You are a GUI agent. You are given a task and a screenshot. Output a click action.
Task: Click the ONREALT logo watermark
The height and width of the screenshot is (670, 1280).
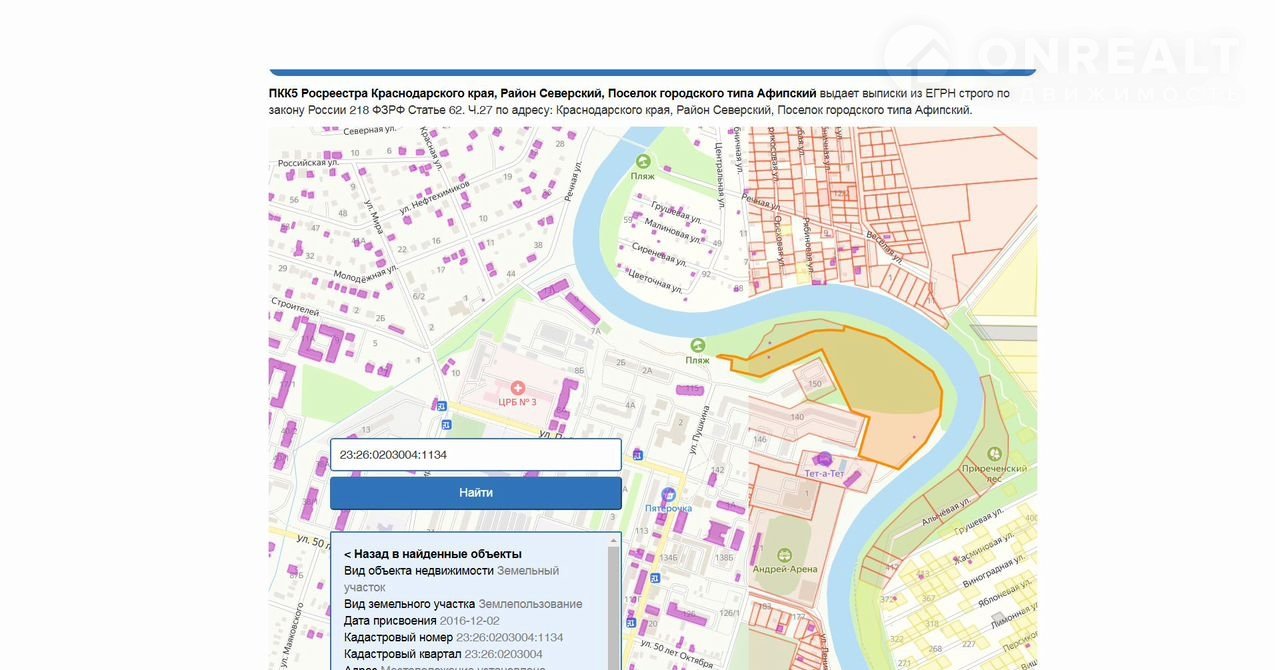point(1060,60)
